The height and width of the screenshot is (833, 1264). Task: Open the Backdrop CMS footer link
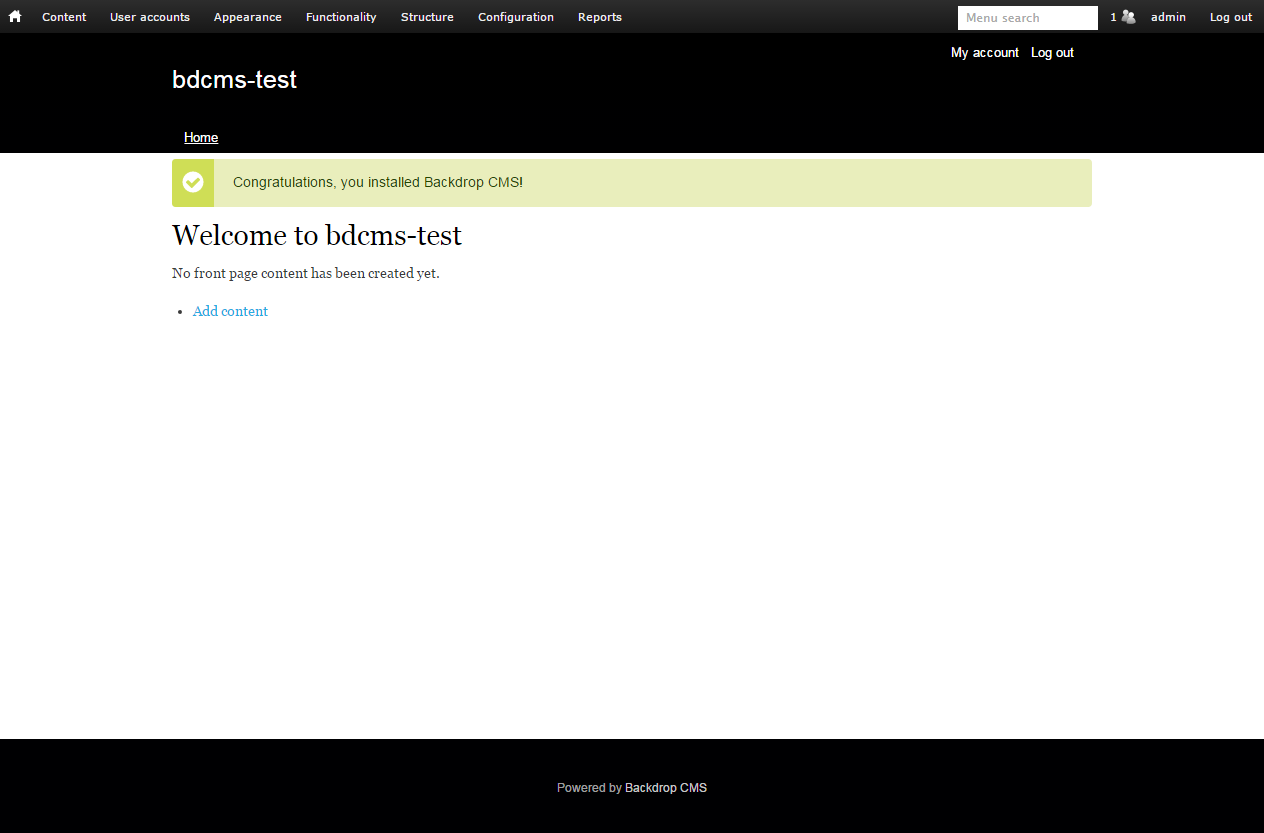coord(666,788)
